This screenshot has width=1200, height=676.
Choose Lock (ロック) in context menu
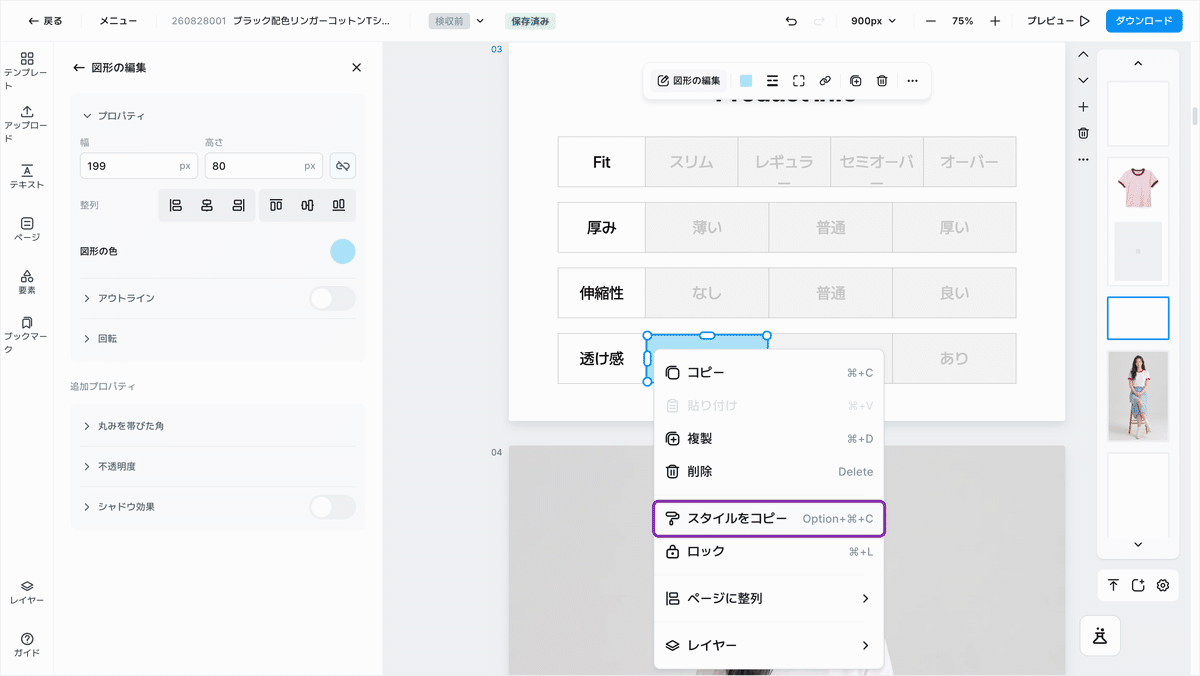768,551
